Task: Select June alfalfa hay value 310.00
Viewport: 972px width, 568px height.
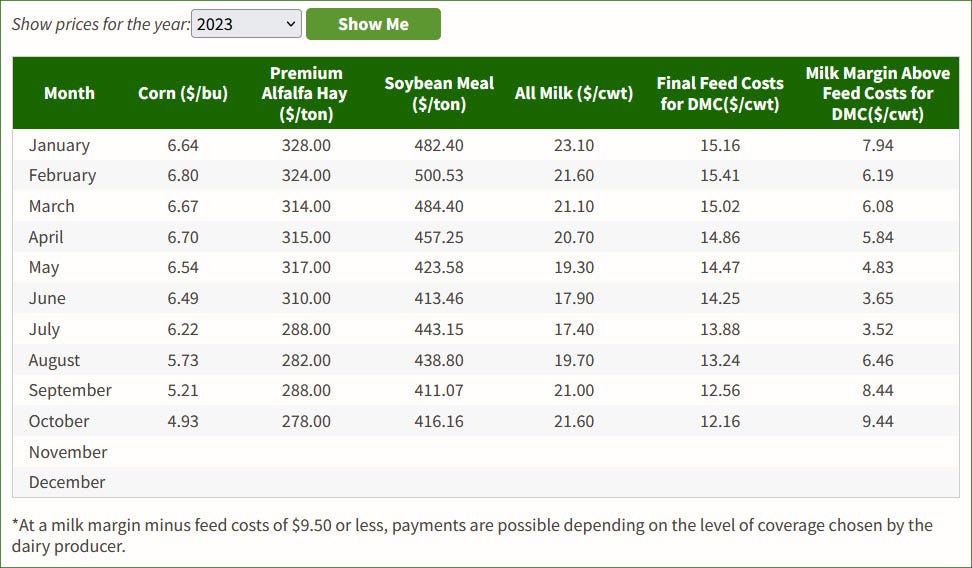Action: pyautogui.click(x=306, y=298)
